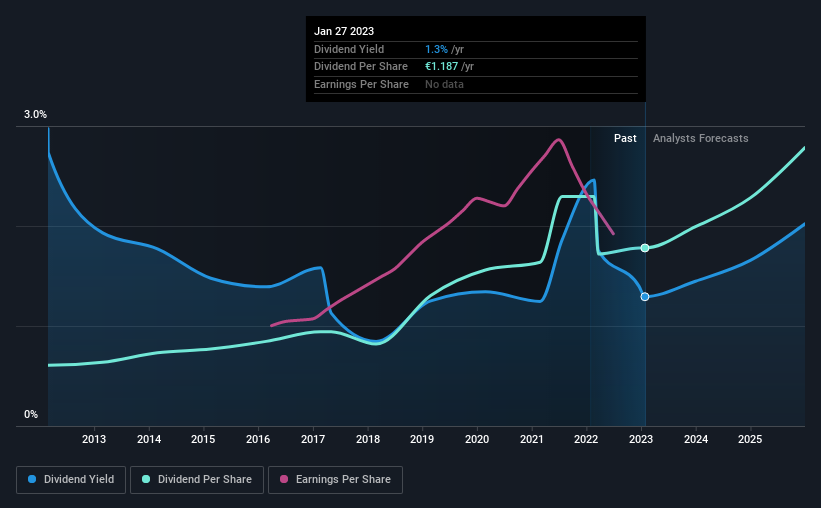Click the Earnings Per Share row label in tooltip

pos(361,84)
